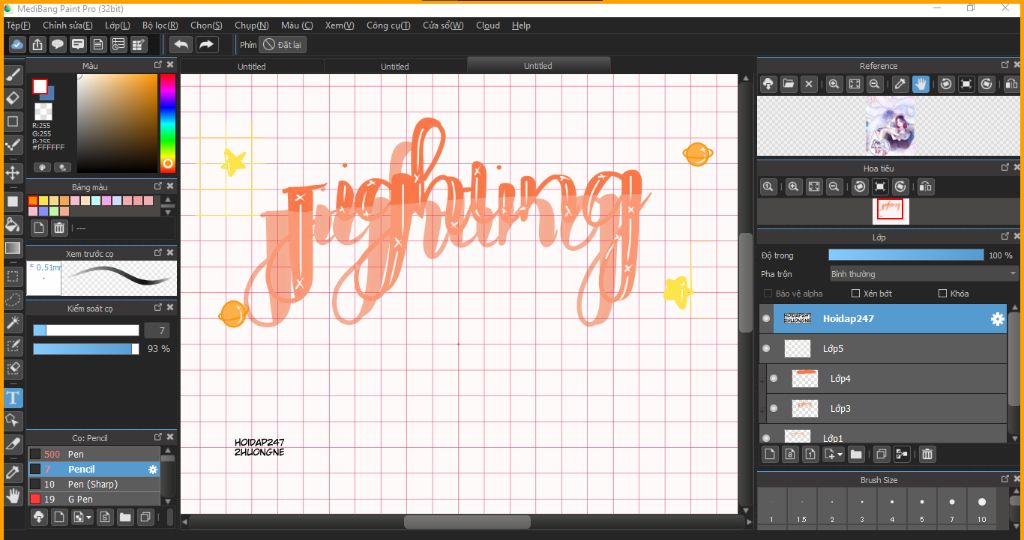Select the Gradient tool
The image size is (1024, 540).
click(x=13, y=248)
